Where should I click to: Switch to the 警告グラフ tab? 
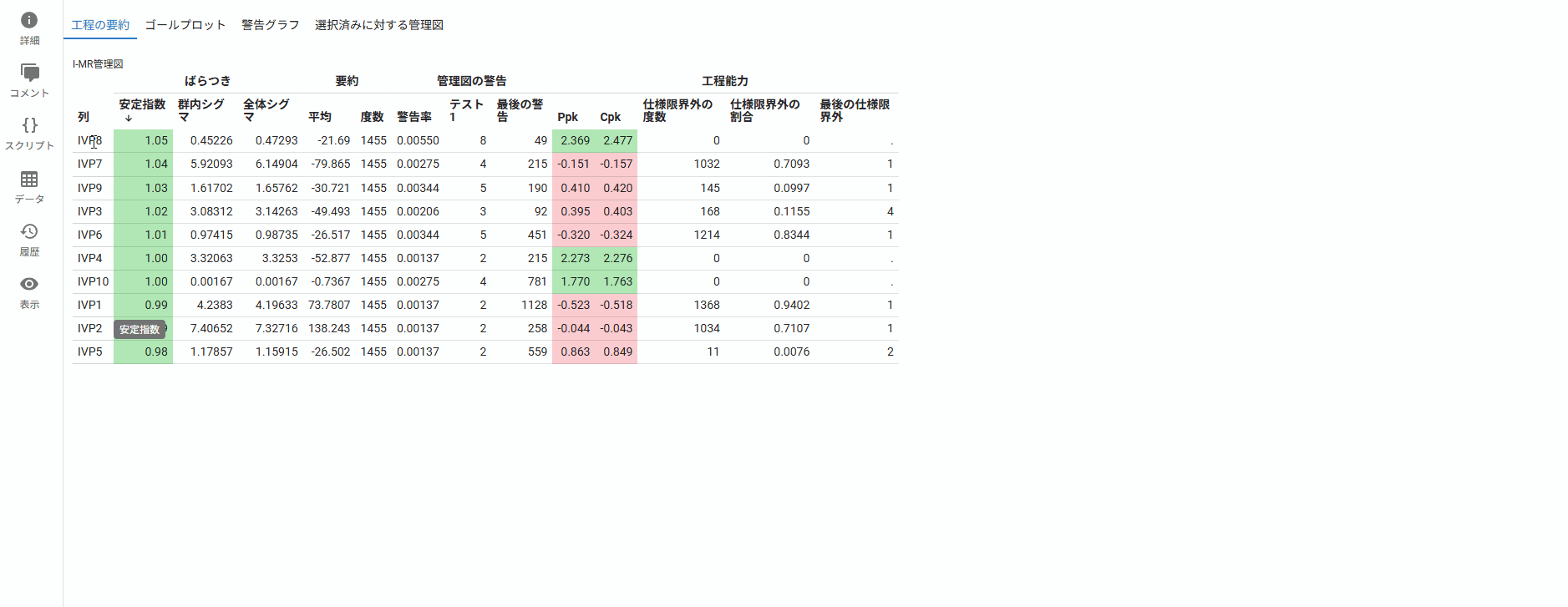(271, 25)
